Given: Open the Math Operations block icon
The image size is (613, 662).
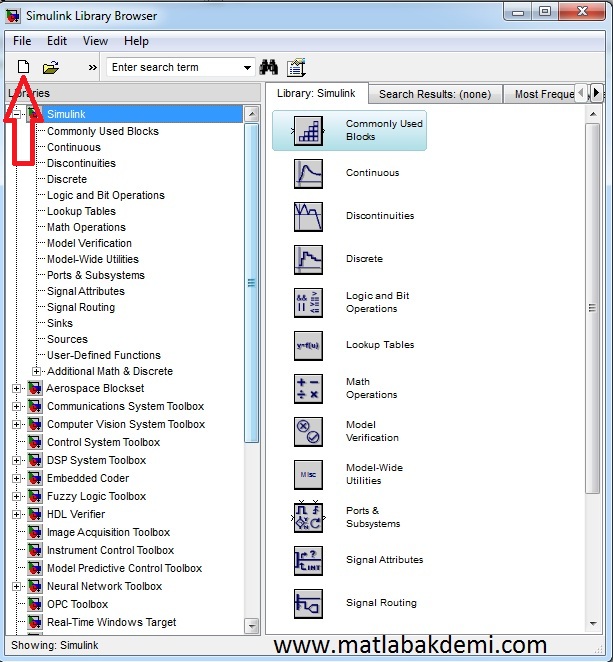Looking at the screenshot, I should tap(308, 389).
